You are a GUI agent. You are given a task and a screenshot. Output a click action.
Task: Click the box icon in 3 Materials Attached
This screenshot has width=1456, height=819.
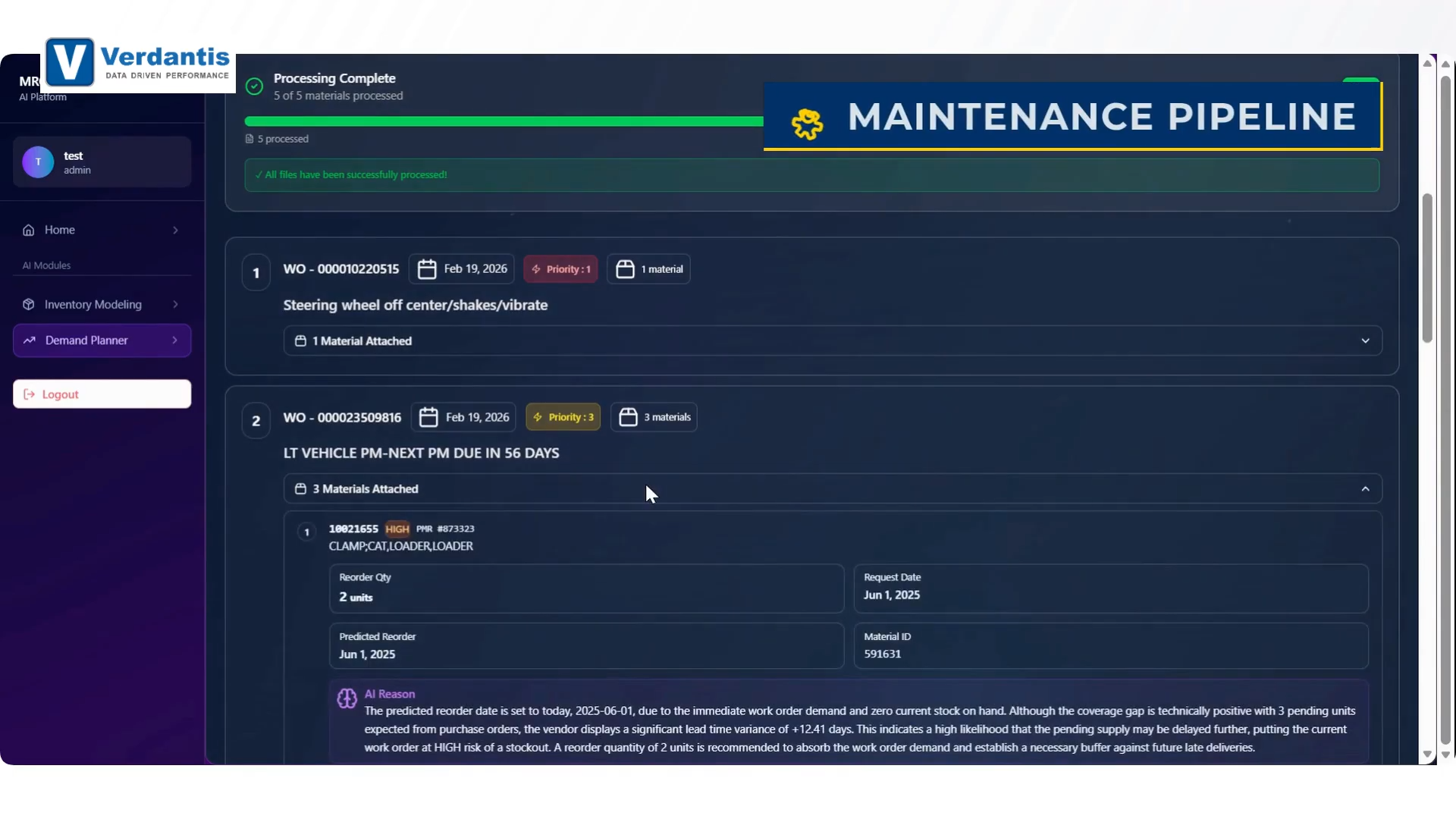click(x=300, y=489)
